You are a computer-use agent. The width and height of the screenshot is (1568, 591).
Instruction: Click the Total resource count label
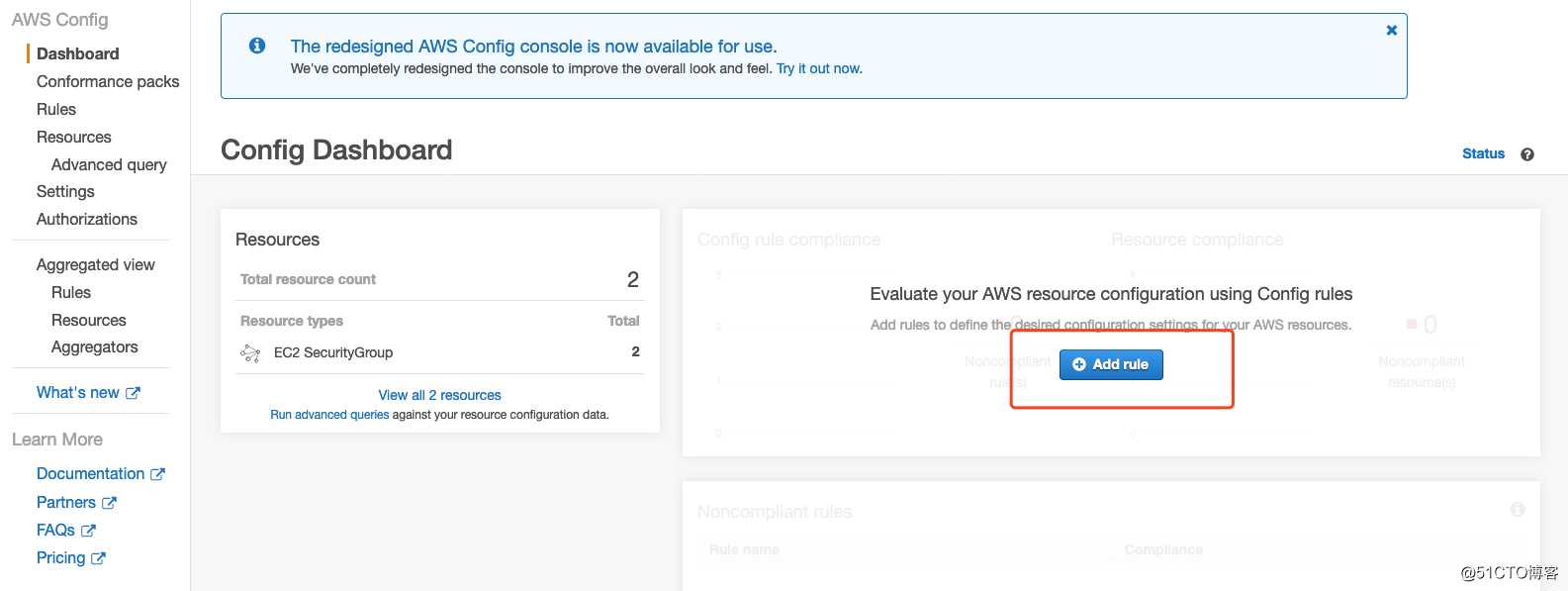tap(308, 279)
